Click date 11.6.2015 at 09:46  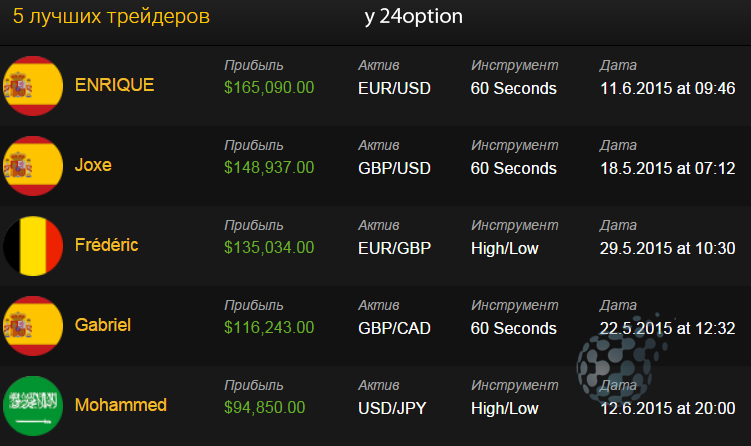pyautogui.click(x=668, y=88)
